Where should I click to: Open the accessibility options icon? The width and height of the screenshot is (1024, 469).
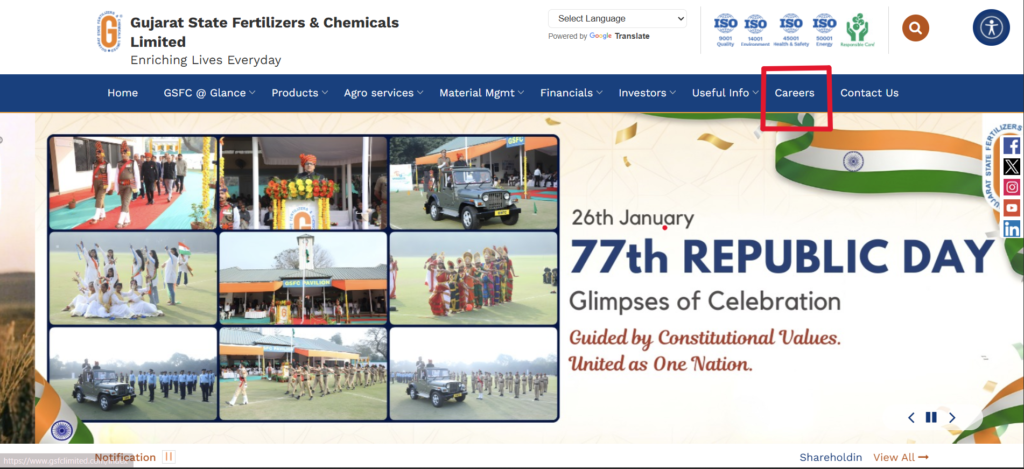click(991, 27)
